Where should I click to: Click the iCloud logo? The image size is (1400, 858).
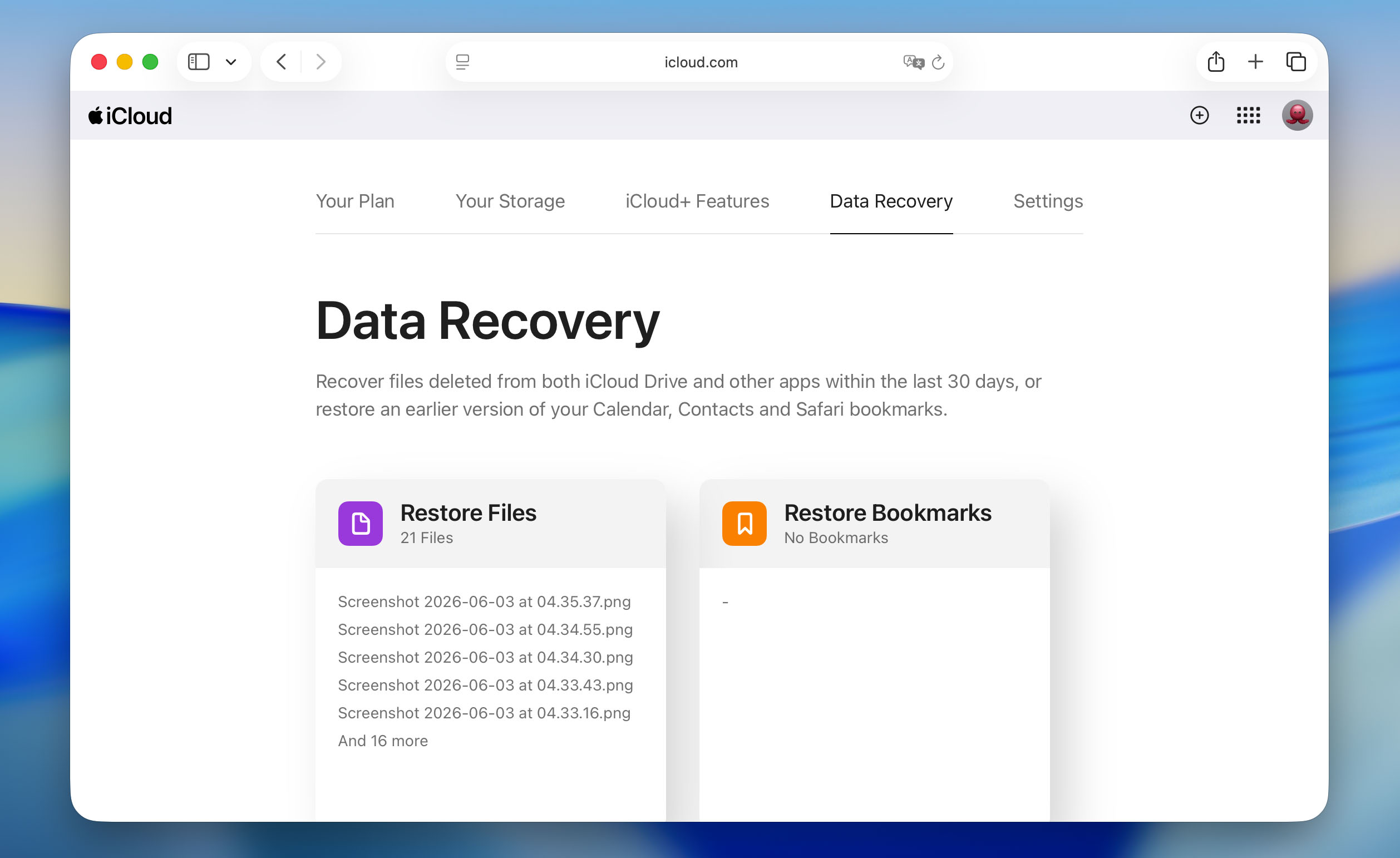pos(130,116)
